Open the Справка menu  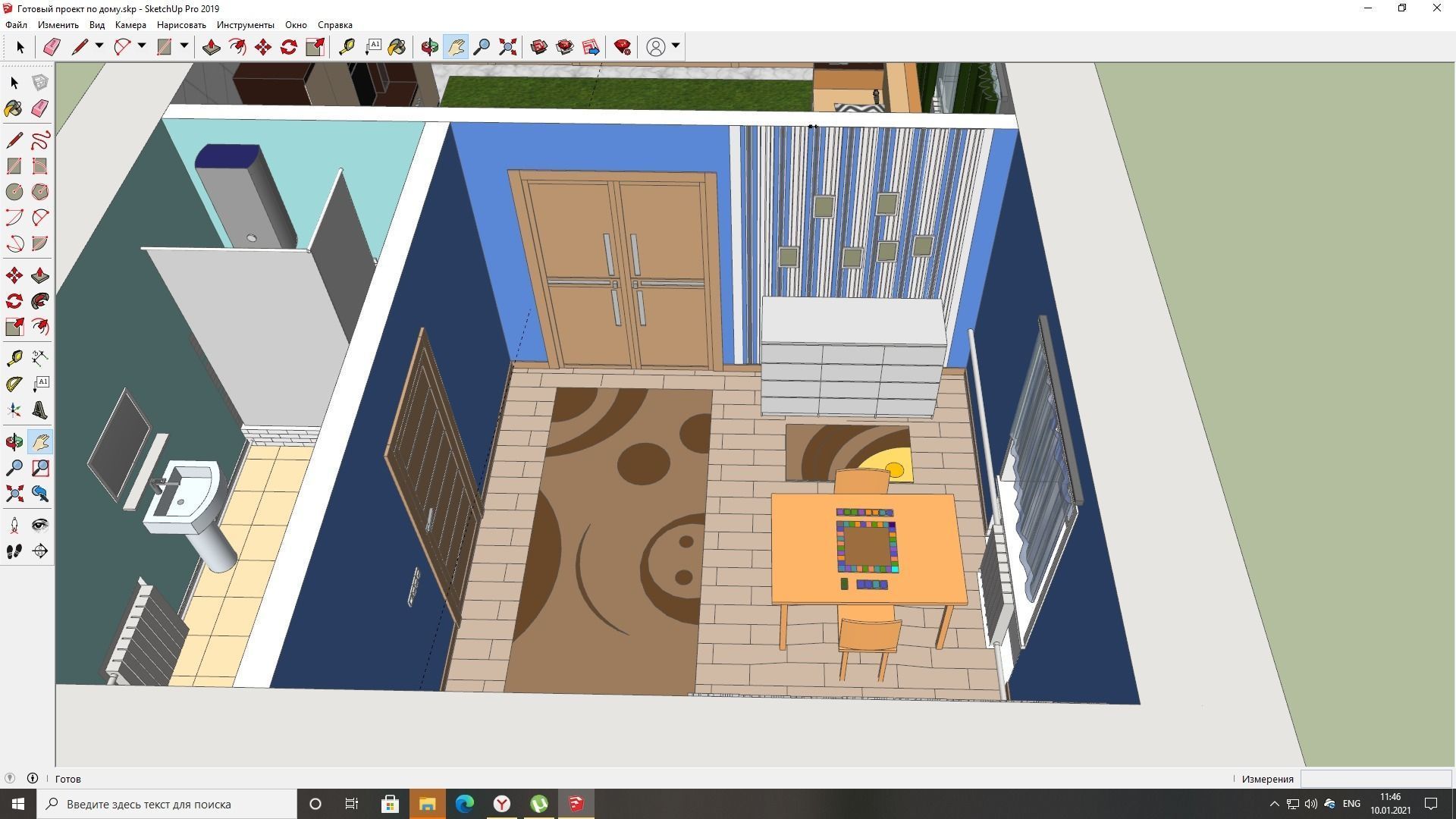[334, 25]
